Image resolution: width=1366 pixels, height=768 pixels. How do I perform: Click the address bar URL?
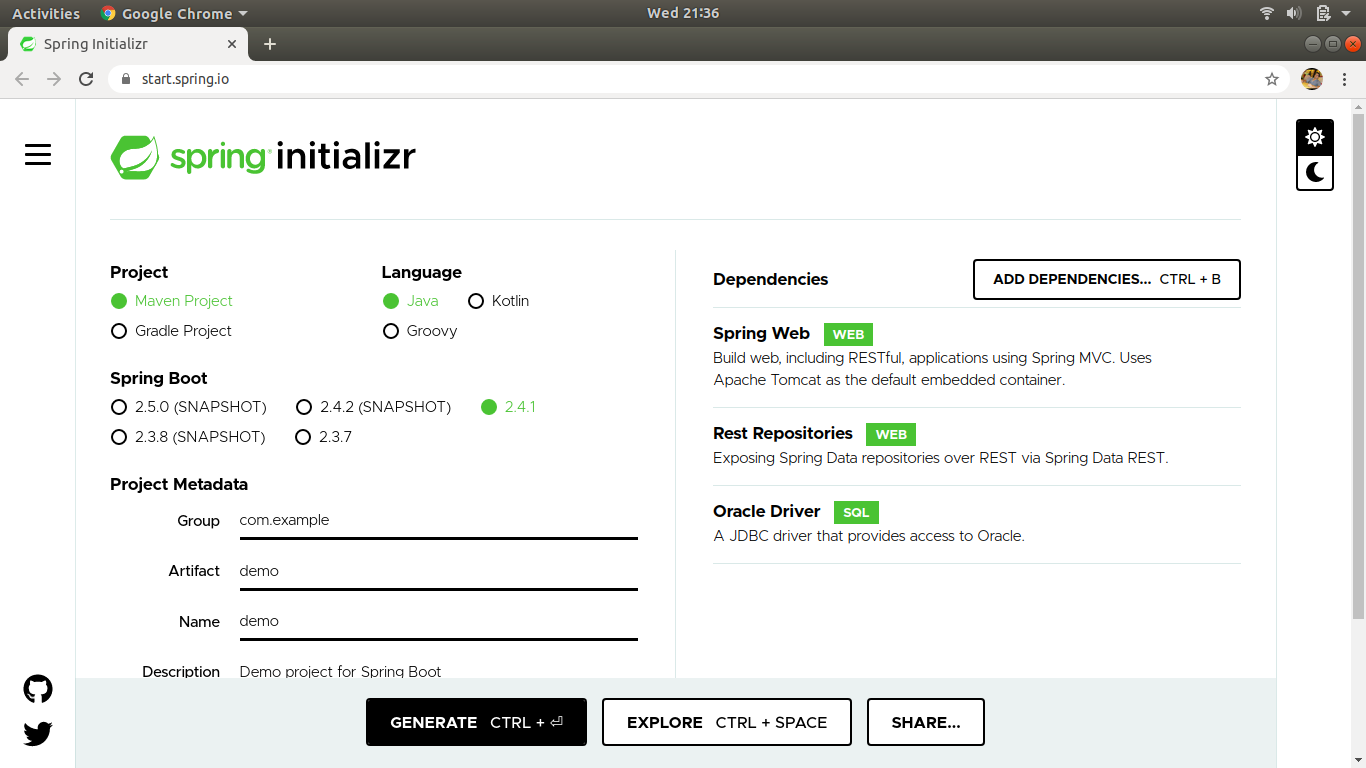[x=186, y=79]
